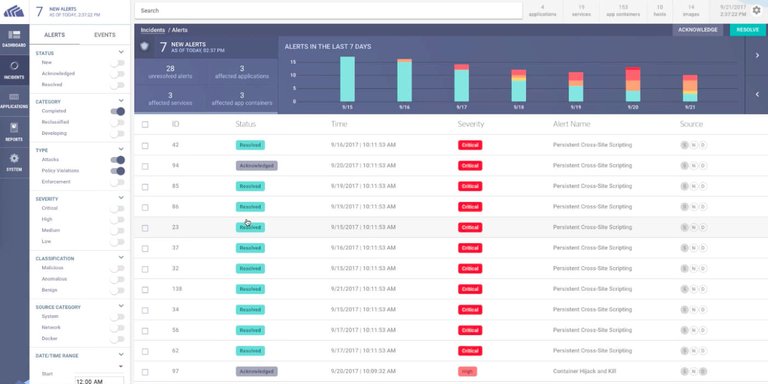The height and width of the screenshot is (384, 768).
Task: Toggle the Acknowledged status filter
Action: 118,74
